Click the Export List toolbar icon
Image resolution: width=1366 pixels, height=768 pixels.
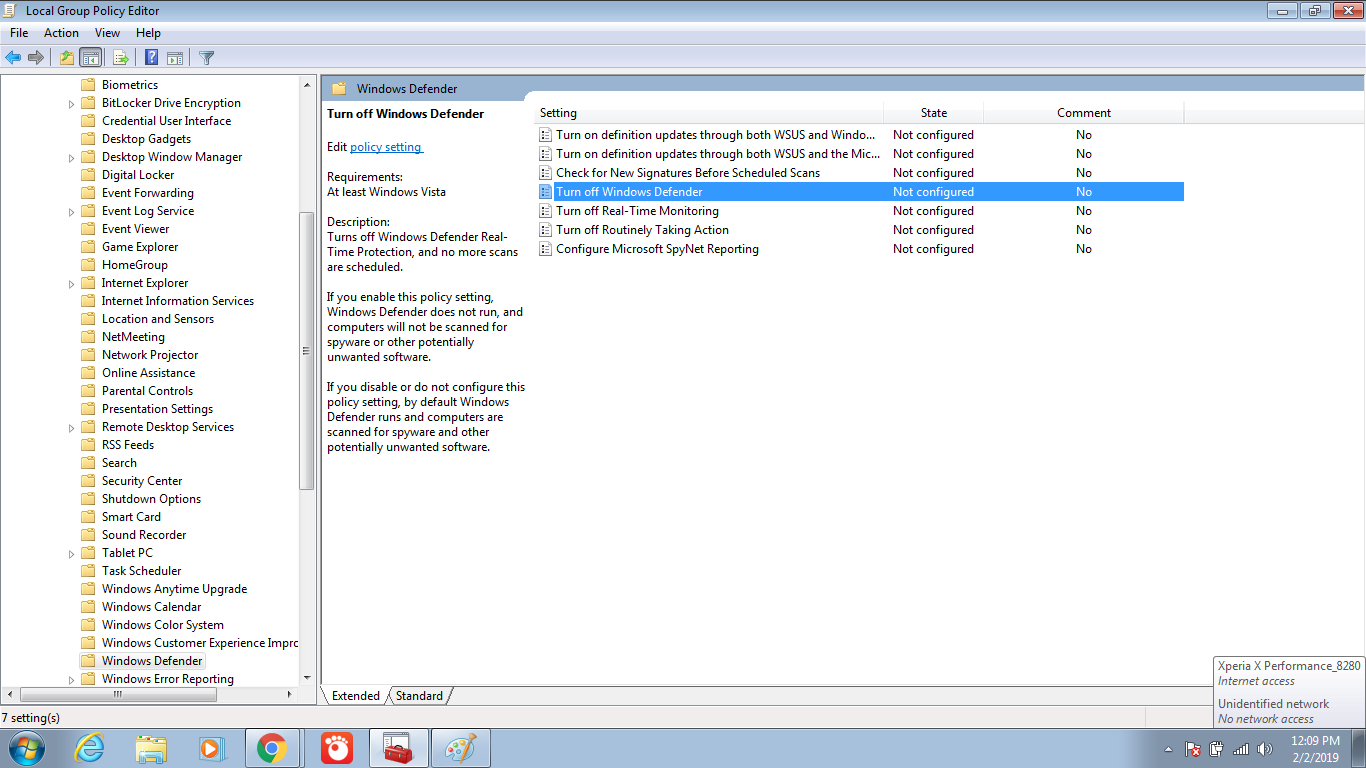[x=121, y=57]
